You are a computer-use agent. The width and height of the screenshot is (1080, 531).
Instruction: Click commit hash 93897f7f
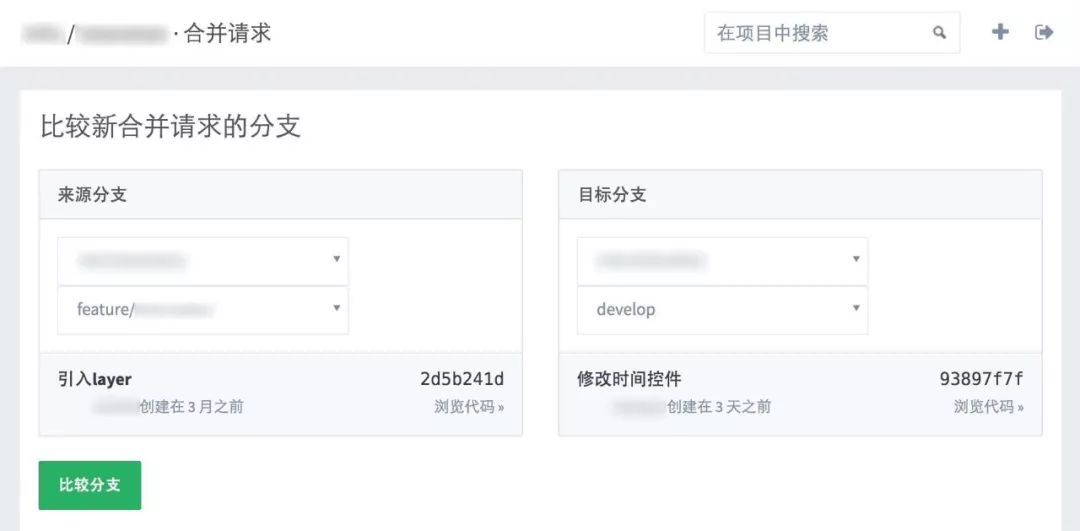[x=981, y=379]
